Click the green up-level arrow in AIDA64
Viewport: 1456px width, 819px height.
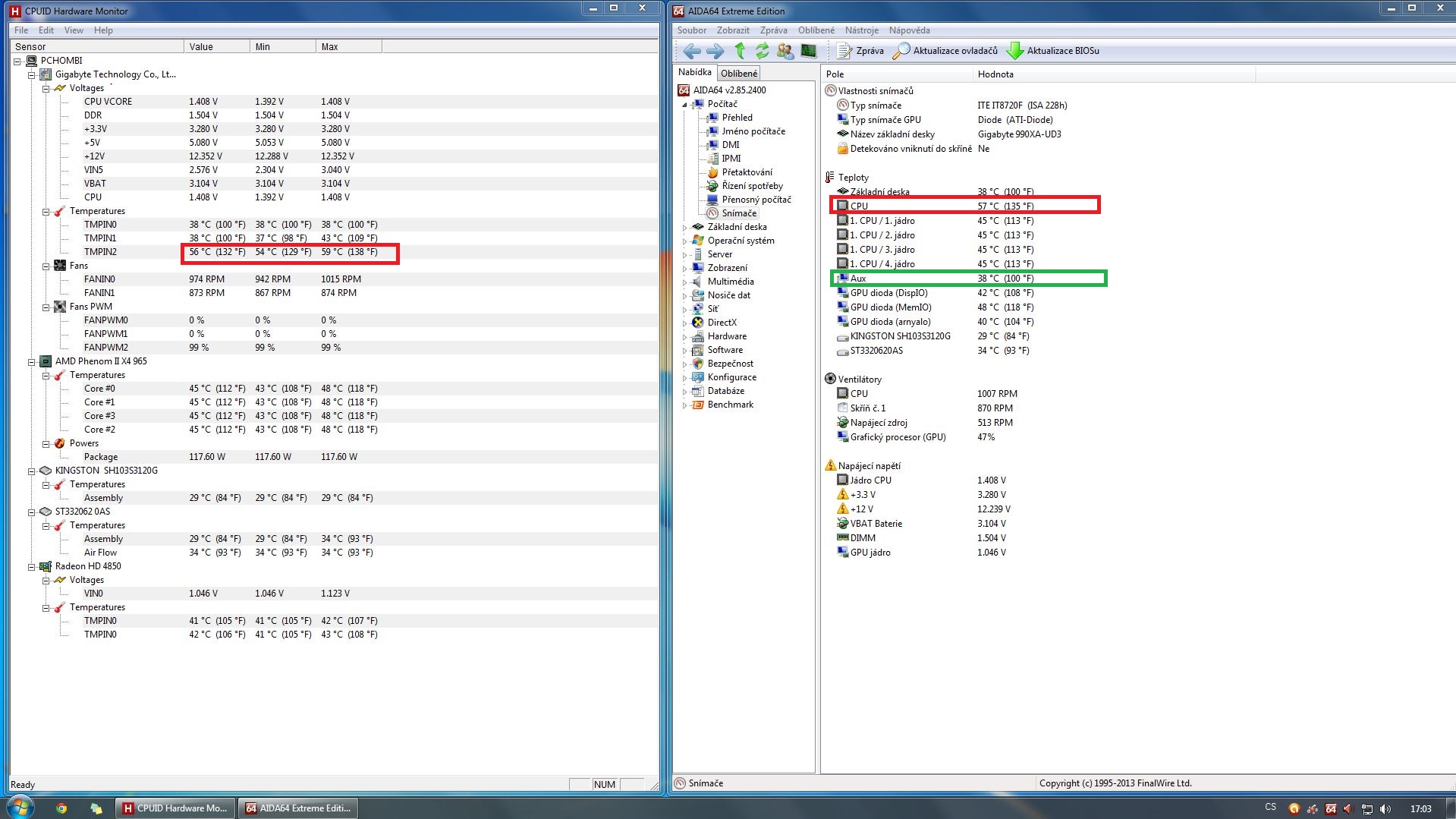(x=740, y=51)
